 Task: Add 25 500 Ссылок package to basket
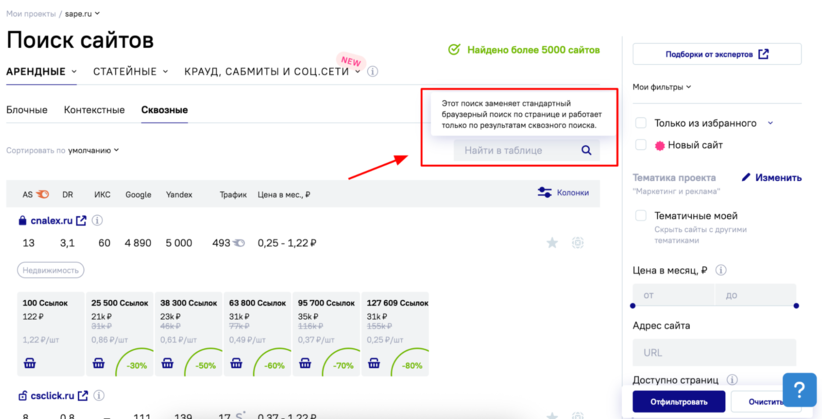pos(99,363)
